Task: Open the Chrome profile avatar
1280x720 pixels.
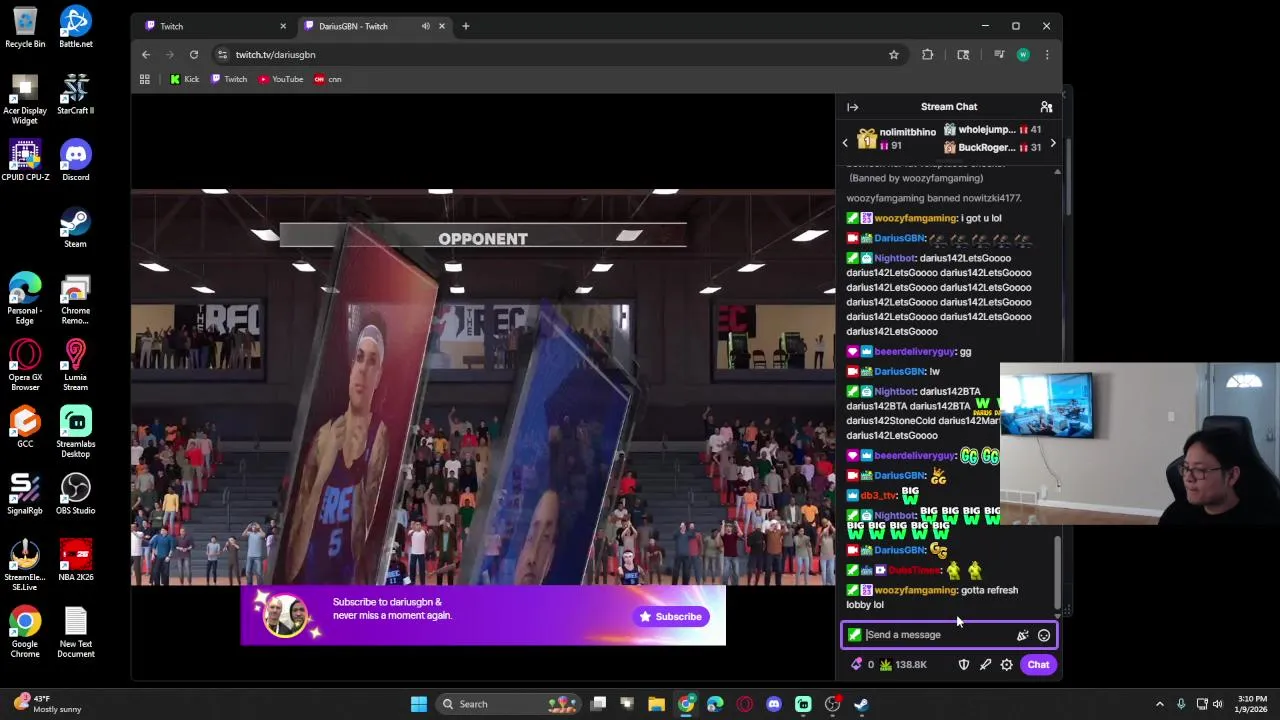Action: pos(1023,55)
